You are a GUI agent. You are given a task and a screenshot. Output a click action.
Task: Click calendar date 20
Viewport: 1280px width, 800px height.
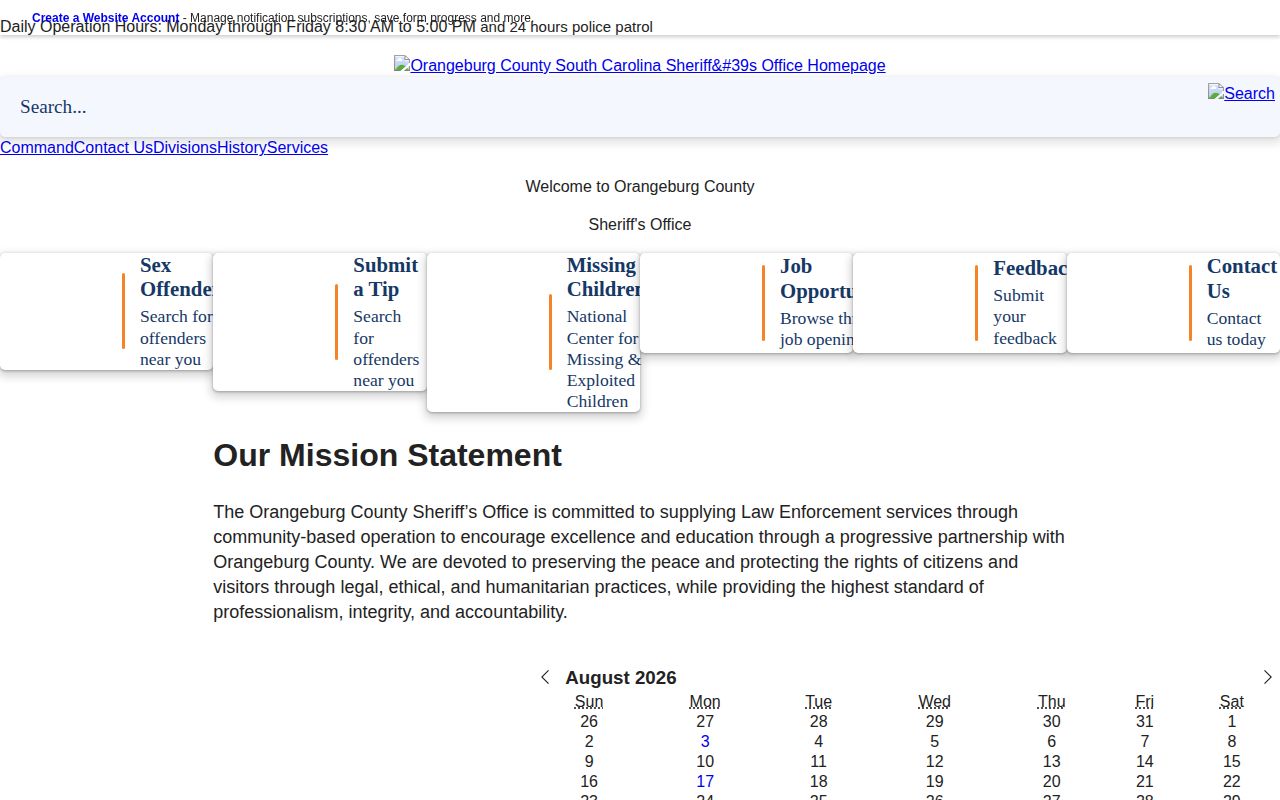[1051, 781]
